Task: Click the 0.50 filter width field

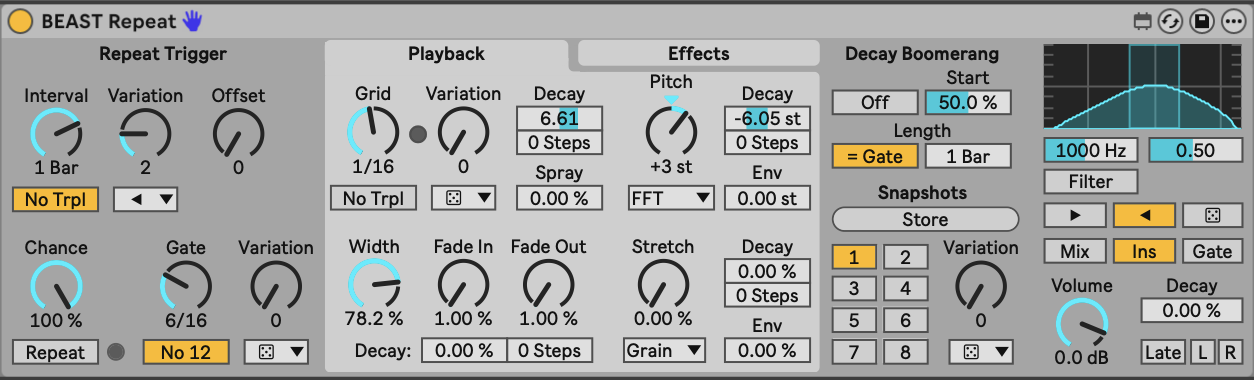Action: click(1195, 151)
